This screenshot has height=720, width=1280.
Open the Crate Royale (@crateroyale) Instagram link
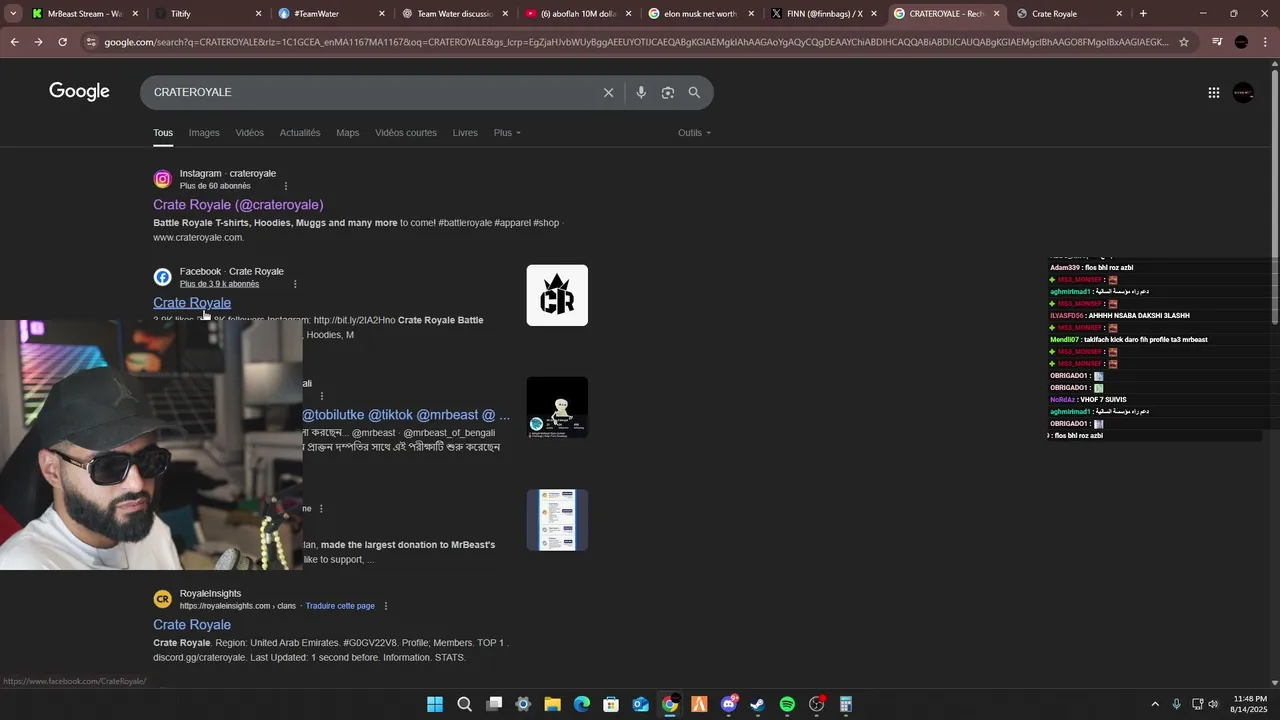pos(238,205)
